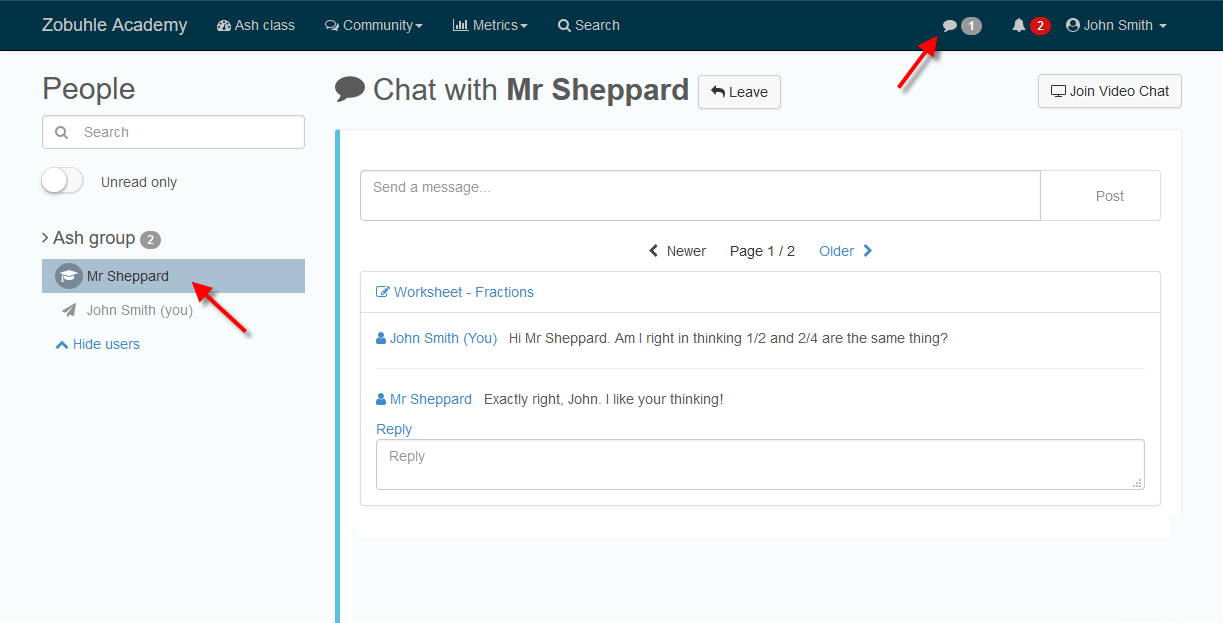1223x623 pixels.
Task: Click the Ash group label
Action: pos(94,238)
